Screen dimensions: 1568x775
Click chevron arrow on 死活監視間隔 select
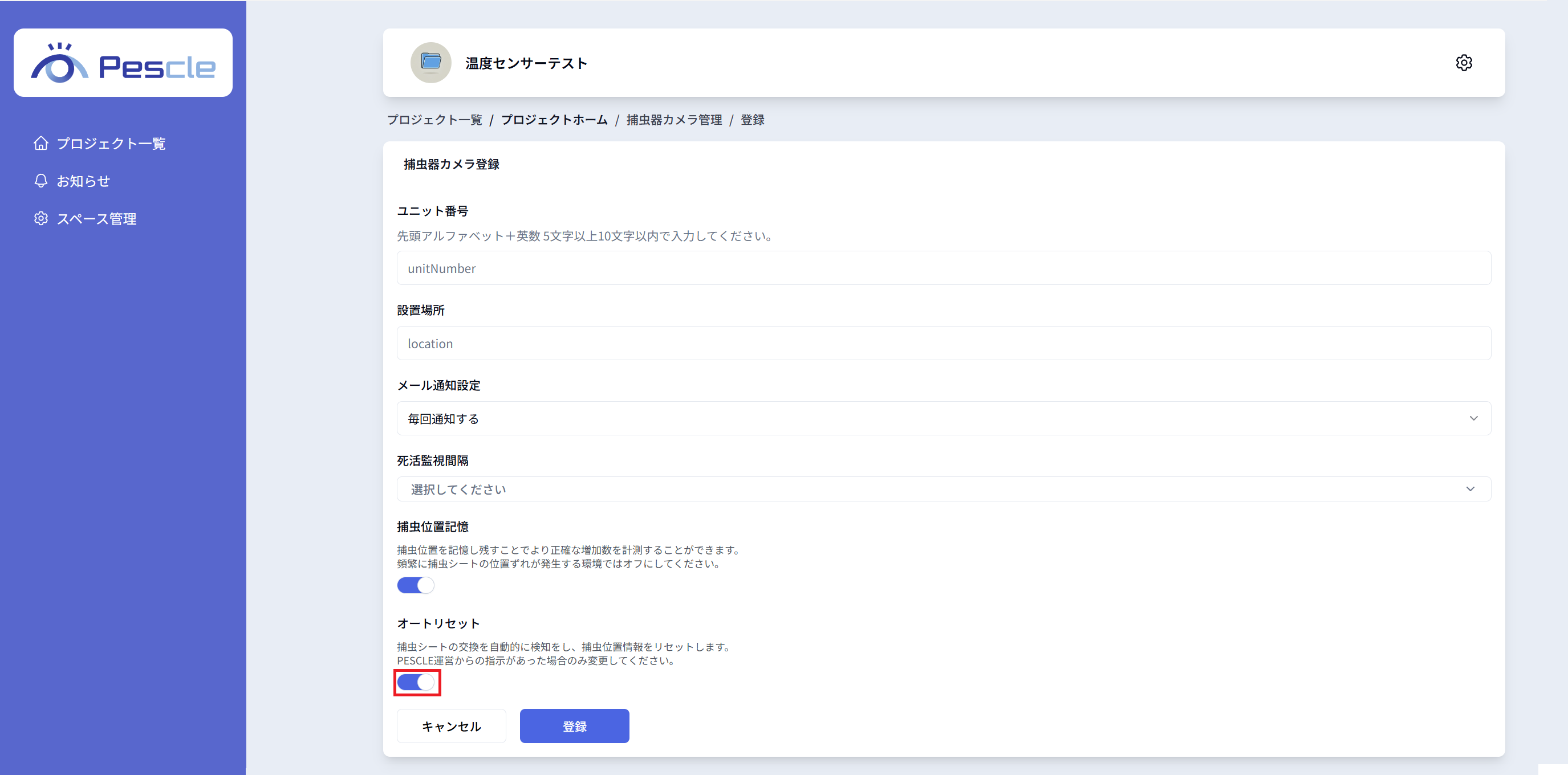pos(1470,489)
